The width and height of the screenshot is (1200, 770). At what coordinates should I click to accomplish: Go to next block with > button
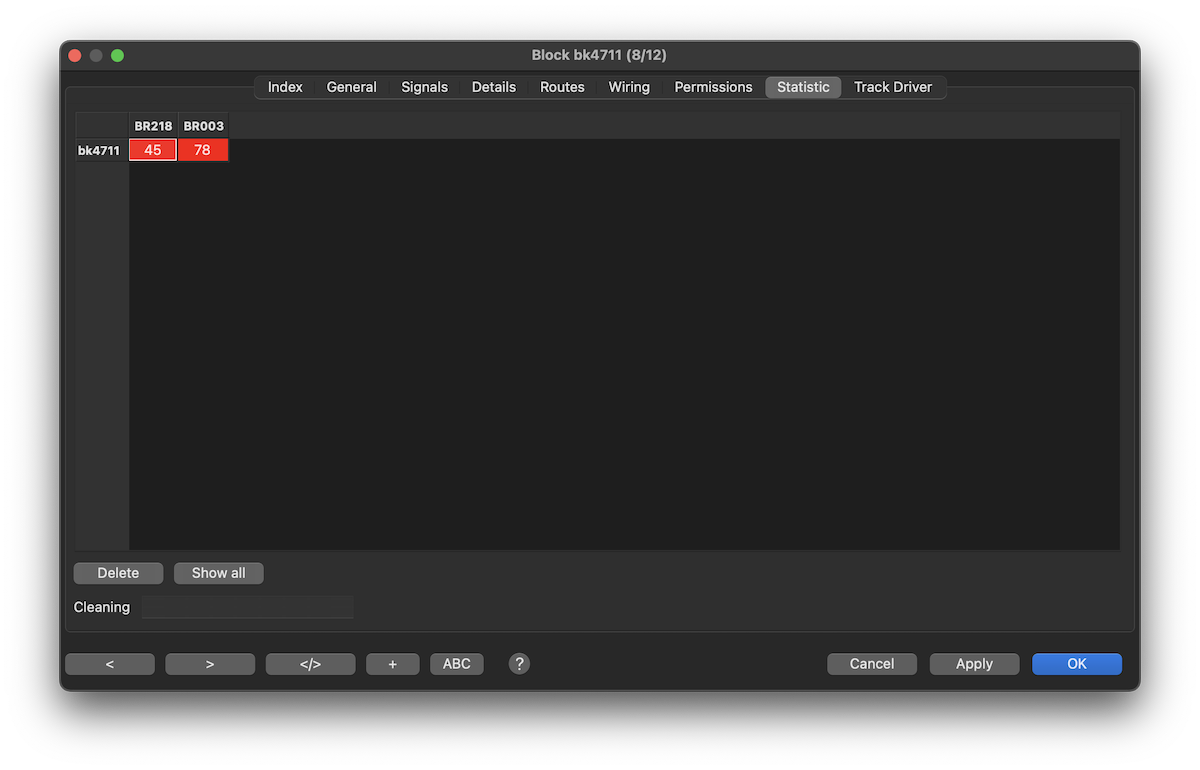(210, 664)
